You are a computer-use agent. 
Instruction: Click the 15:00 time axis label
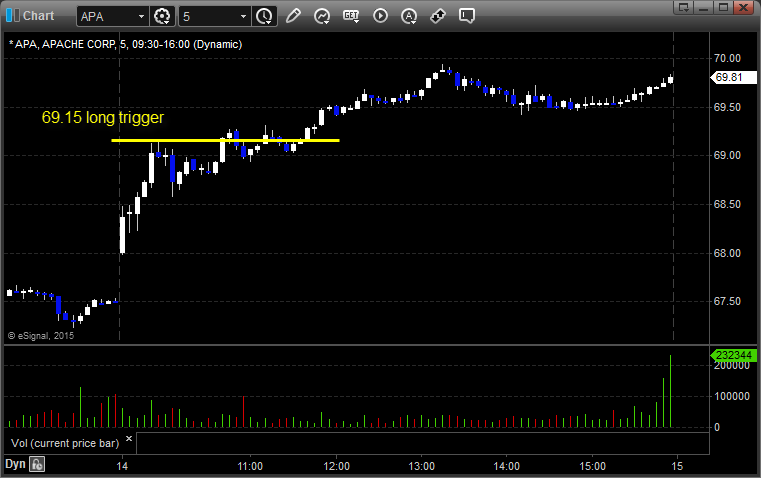tap(593, 466)
